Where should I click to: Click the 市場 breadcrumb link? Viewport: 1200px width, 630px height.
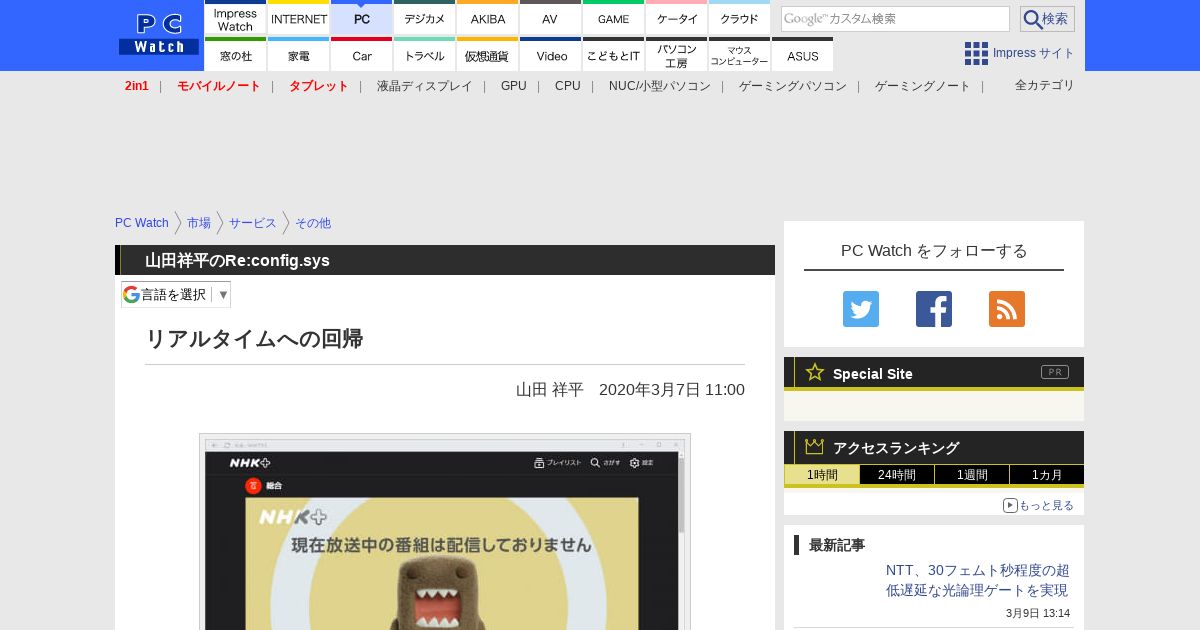coord(199,223)
